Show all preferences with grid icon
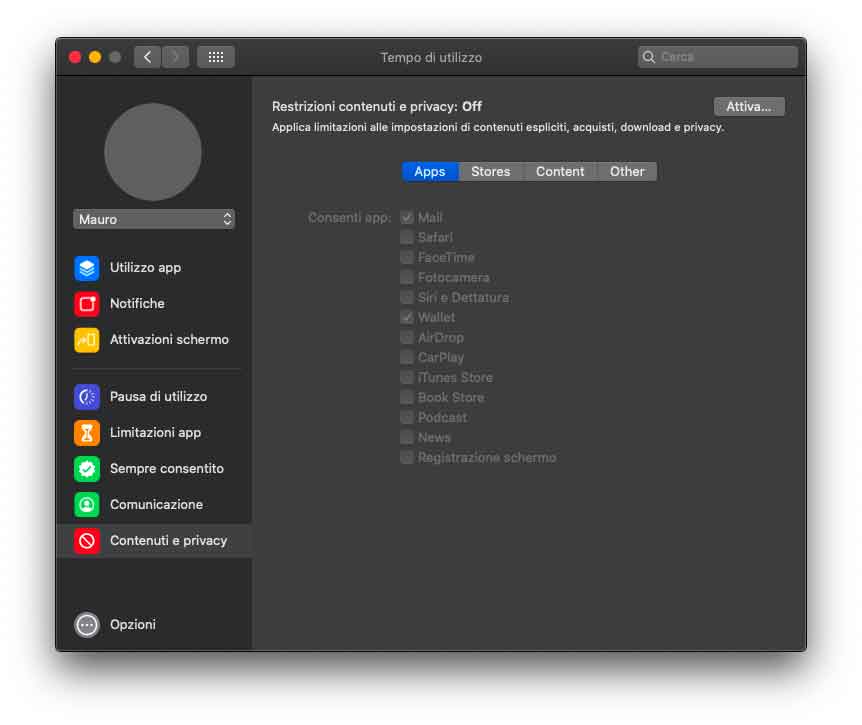Screen dimensions: 862x725 (216, 57)
